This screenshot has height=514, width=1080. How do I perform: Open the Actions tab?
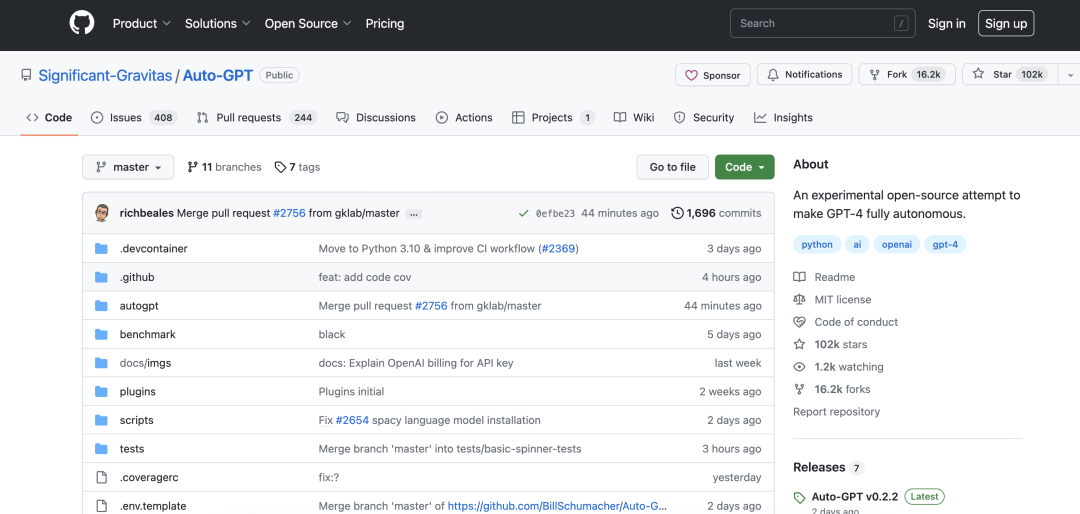pyautogui.click(x=464, y=118)
